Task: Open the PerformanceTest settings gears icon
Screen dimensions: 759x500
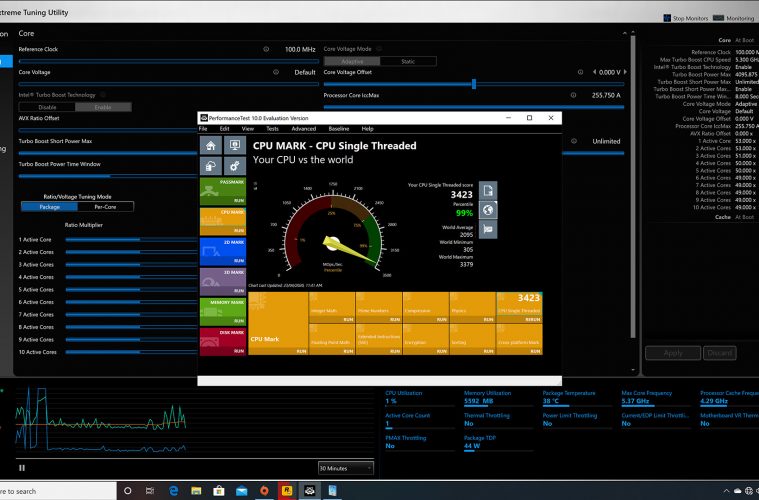Action: [235, 167]
